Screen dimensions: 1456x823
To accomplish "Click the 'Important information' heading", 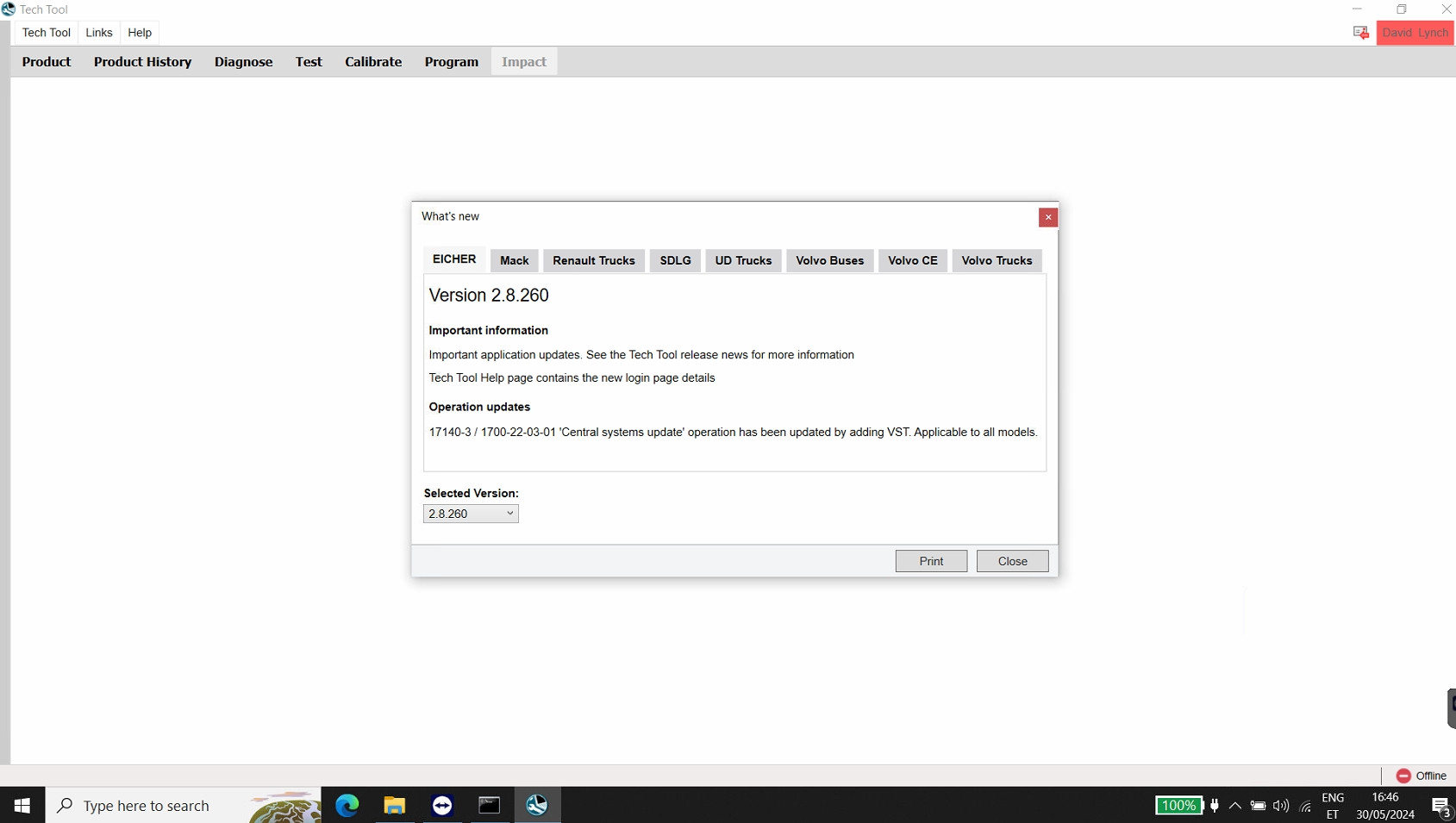I will pyautogui.click(x=488, y=330).
